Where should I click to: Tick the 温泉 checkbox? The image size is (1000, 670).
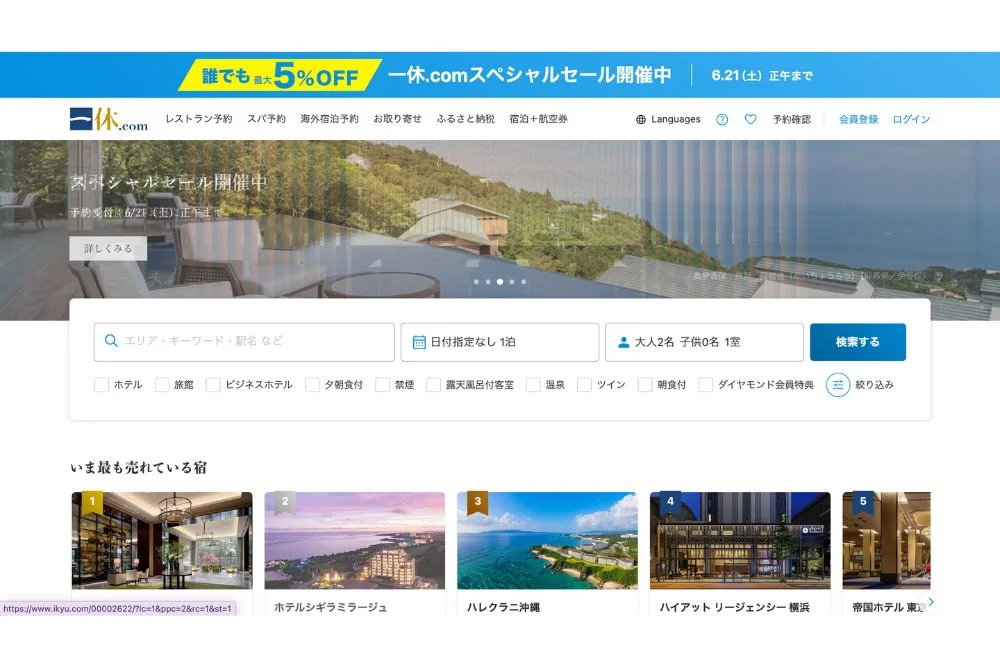[533, 385]
